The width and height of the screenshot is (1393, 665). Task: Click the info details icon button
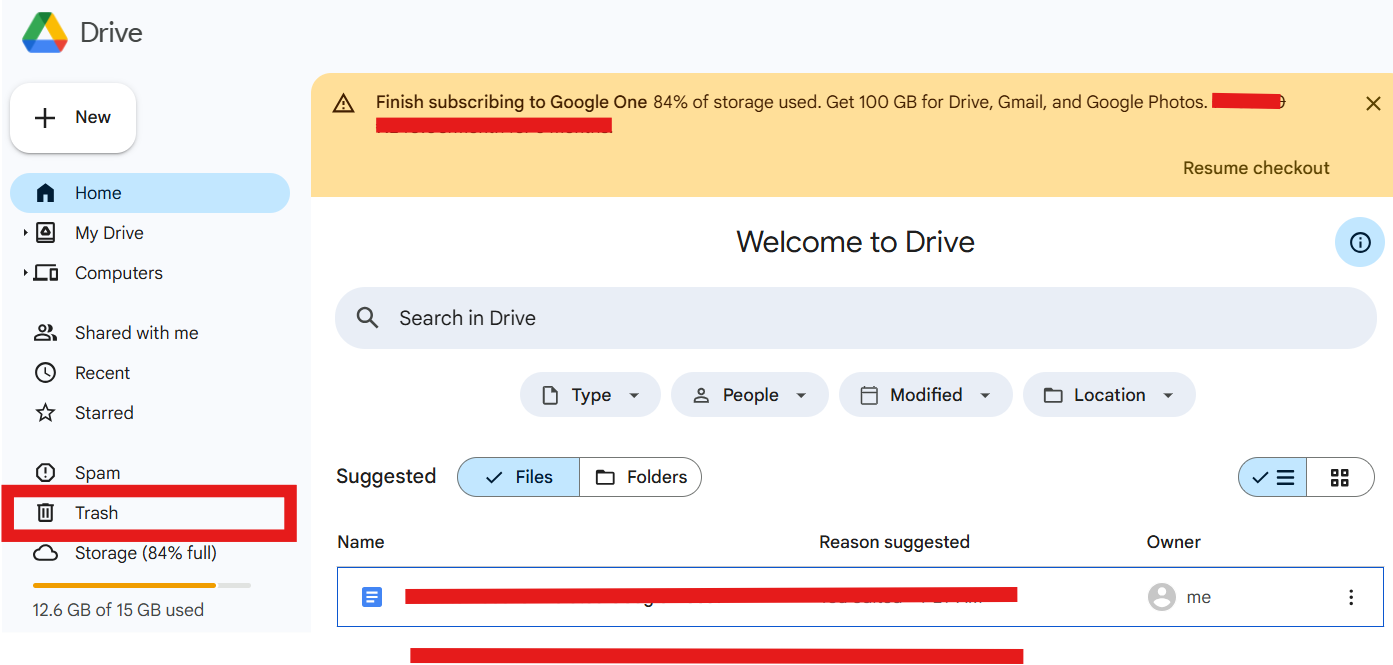pos(1360,242)
